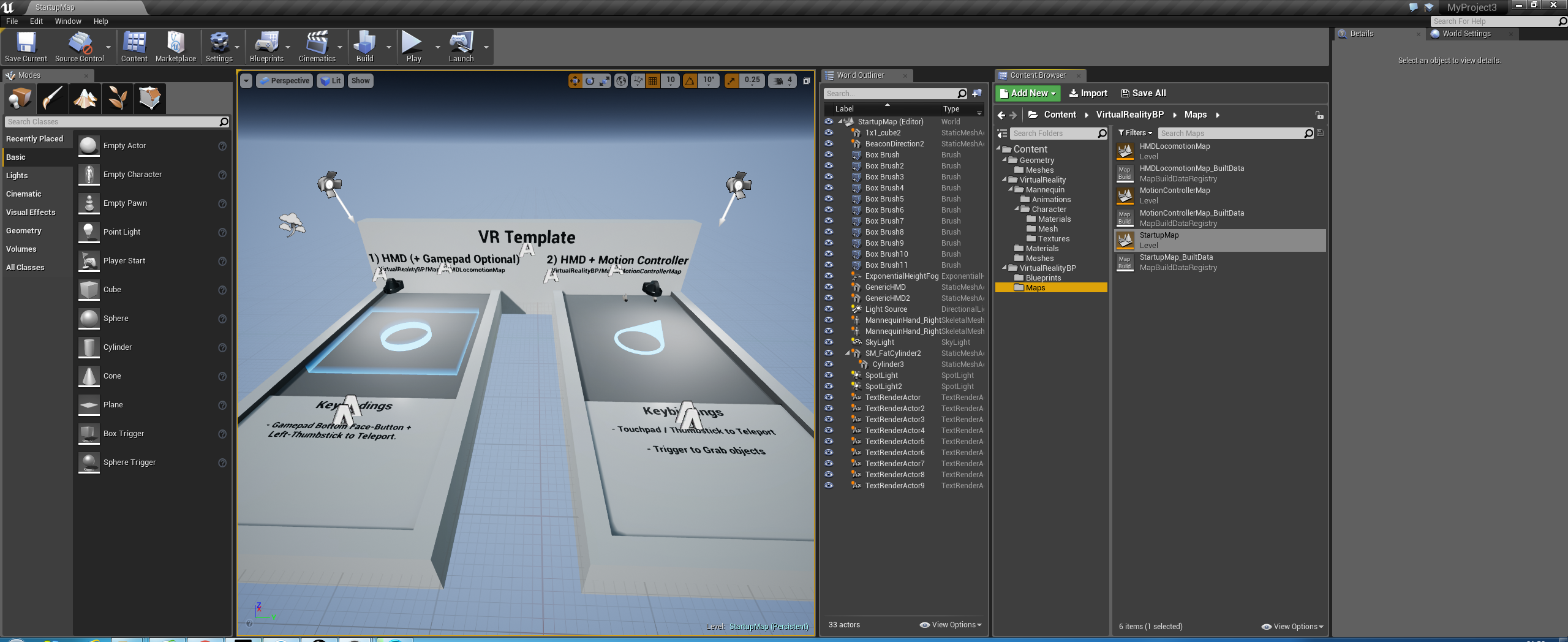Click Save All button
The image size is (1568, 642).
(1144, 93)
